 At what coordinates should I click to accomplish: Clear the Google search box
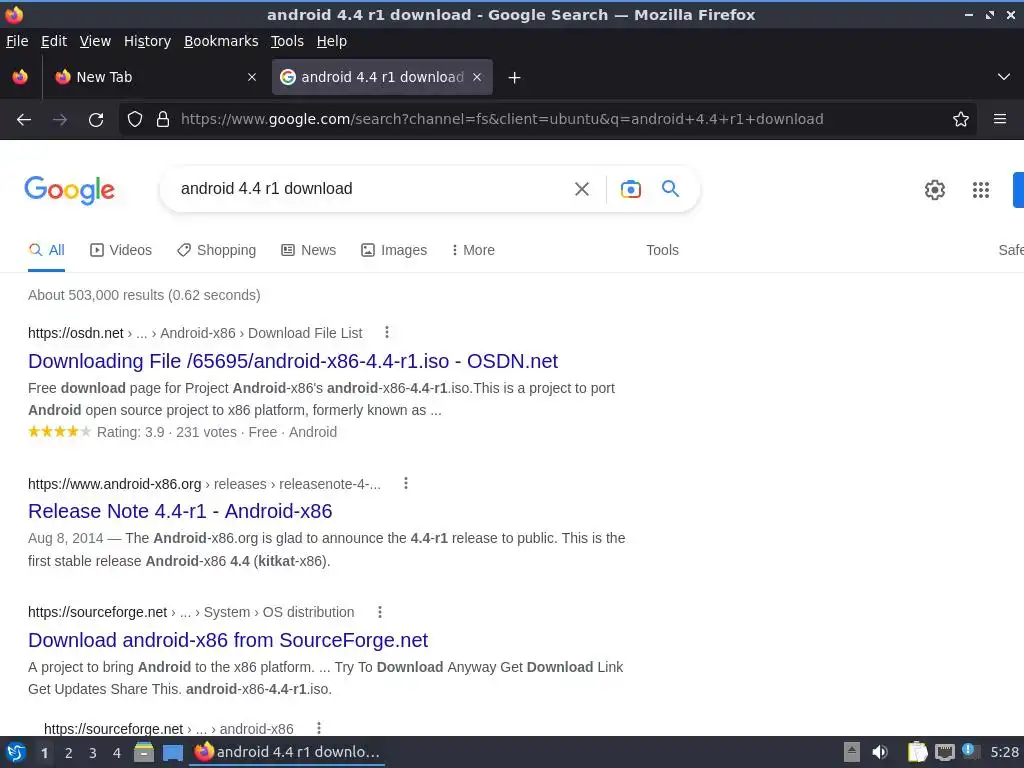point(582,189)
